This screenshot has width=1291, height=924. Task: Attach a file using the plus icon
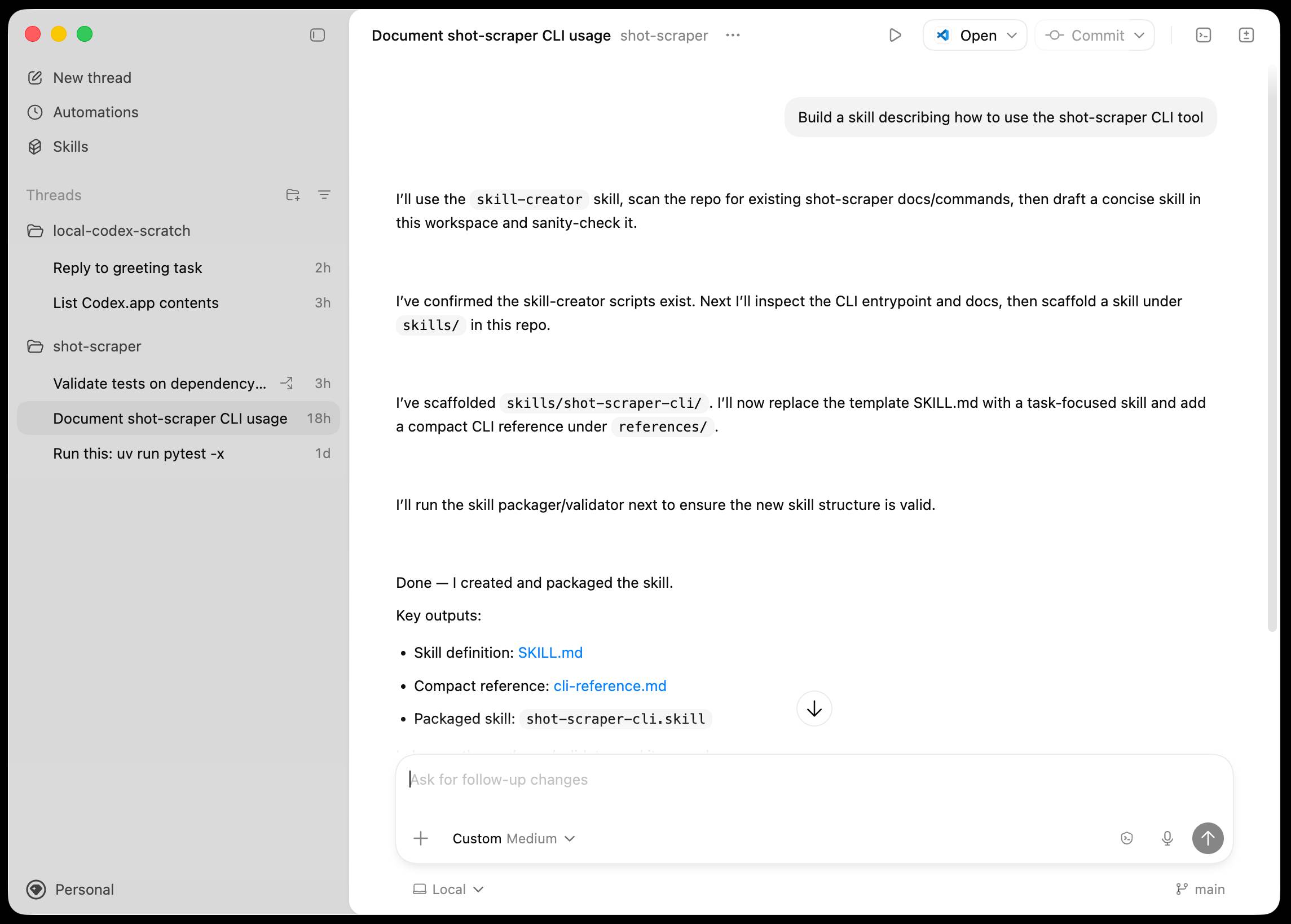pyautogui.click(x=421, y=838)
